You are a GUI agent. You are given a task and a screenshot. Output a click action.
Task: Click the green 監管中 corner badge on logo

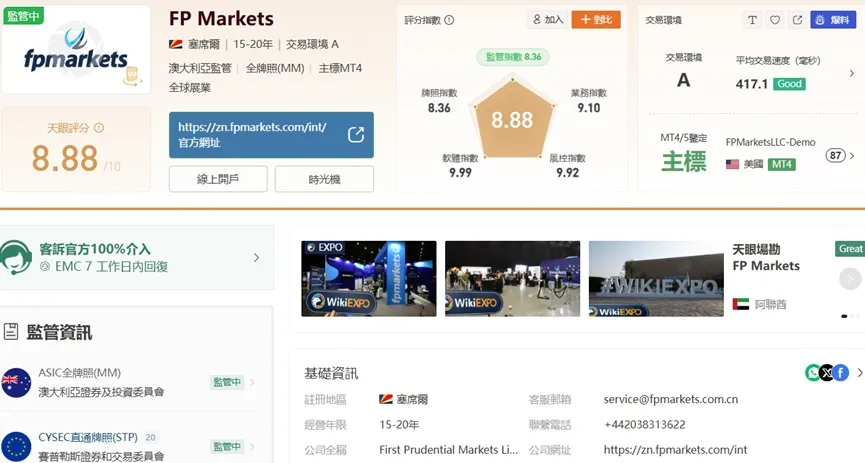coord(23,15)
